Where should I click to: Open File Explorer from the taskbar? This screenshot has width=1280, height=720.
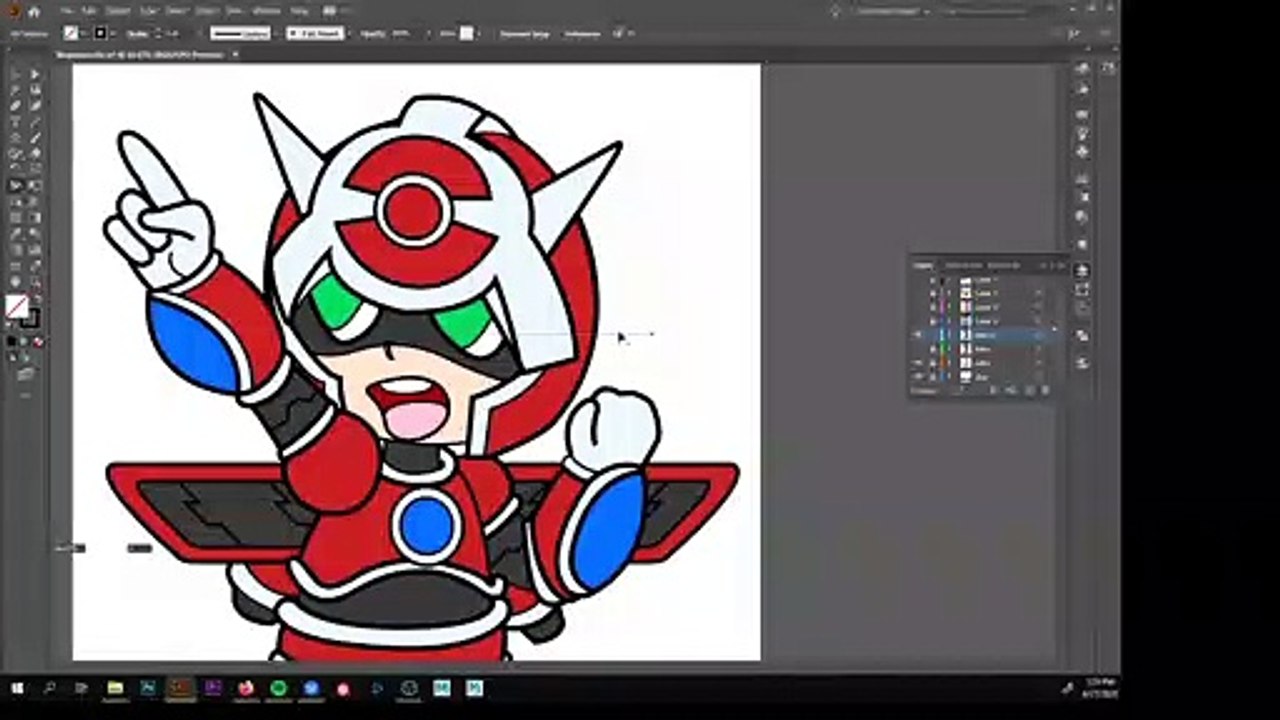tap(115, 688)
